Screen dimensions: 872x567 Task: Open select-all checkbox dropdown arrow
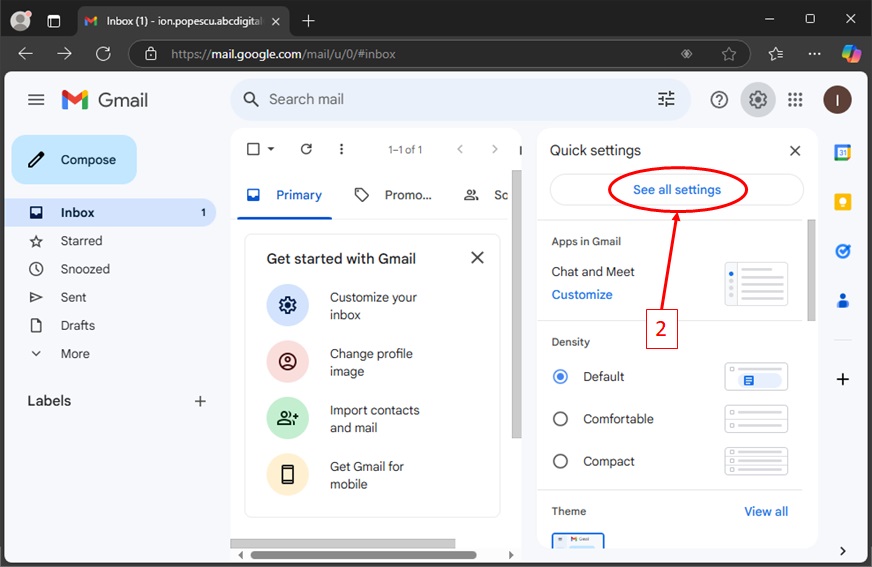[271, 150]
